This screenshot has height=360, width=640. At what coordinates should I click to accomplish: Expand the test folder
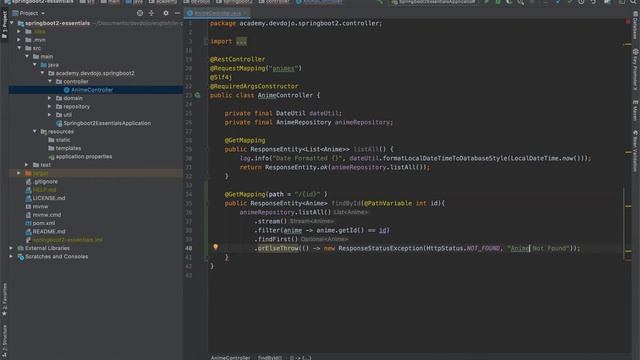pos(27,164)
